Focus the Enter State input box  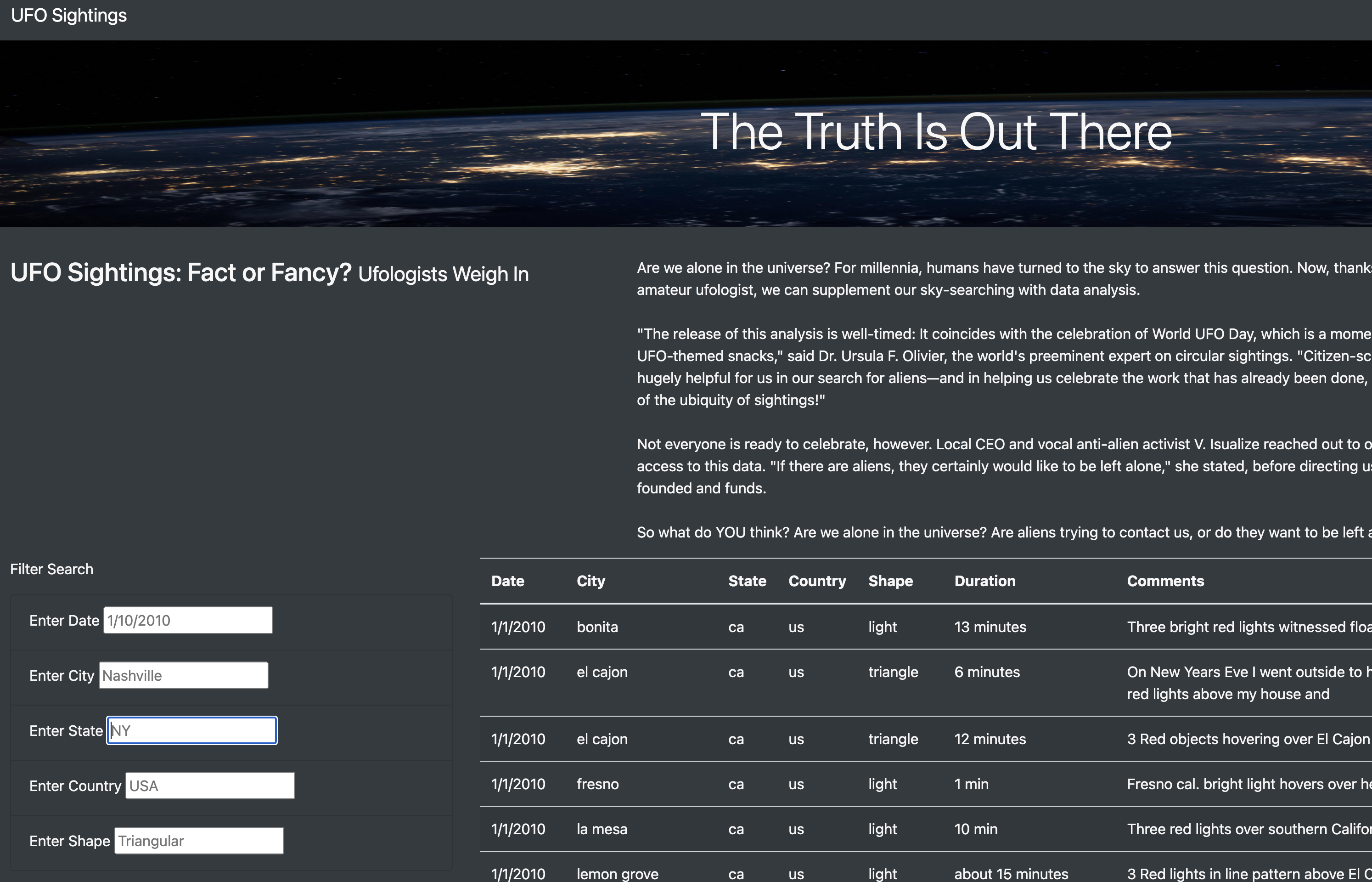(192, 730)
